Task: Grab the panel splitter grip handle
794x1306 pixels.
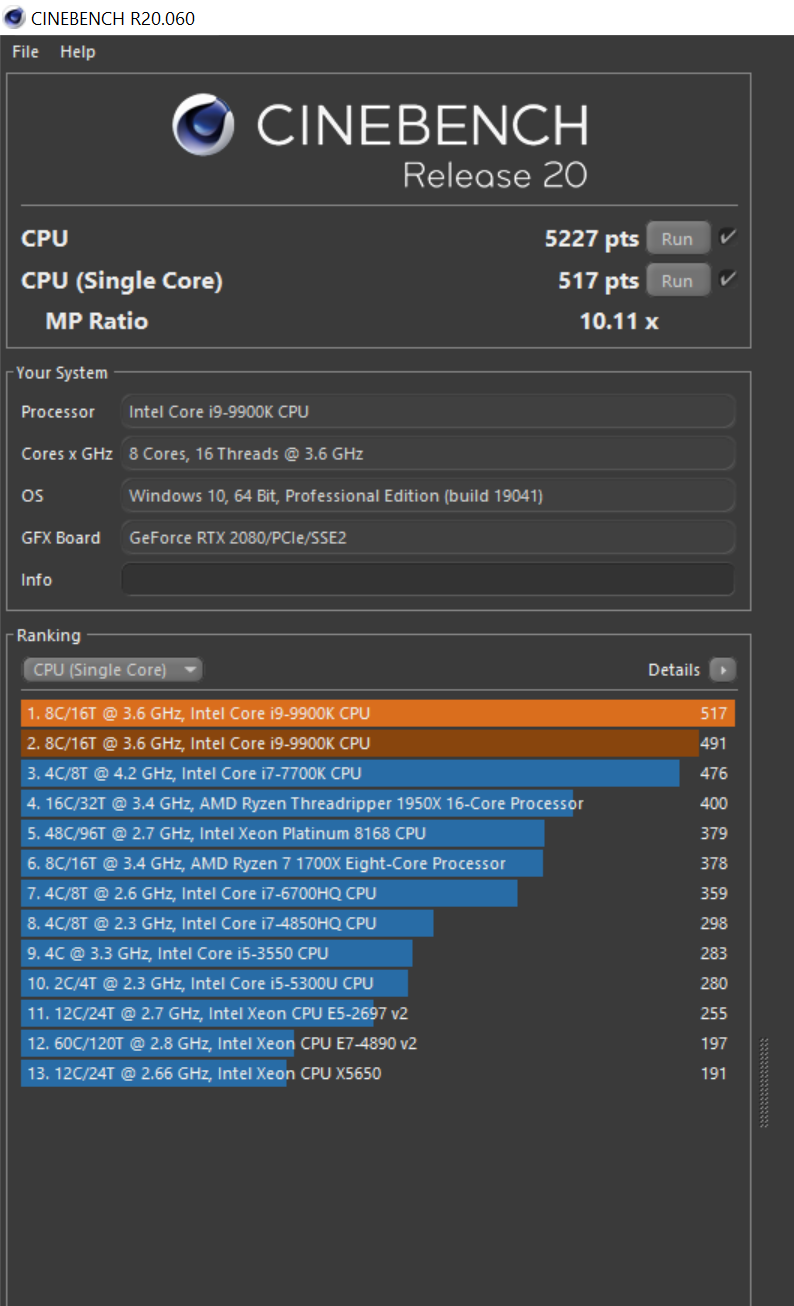Action: click(764, 1083)
